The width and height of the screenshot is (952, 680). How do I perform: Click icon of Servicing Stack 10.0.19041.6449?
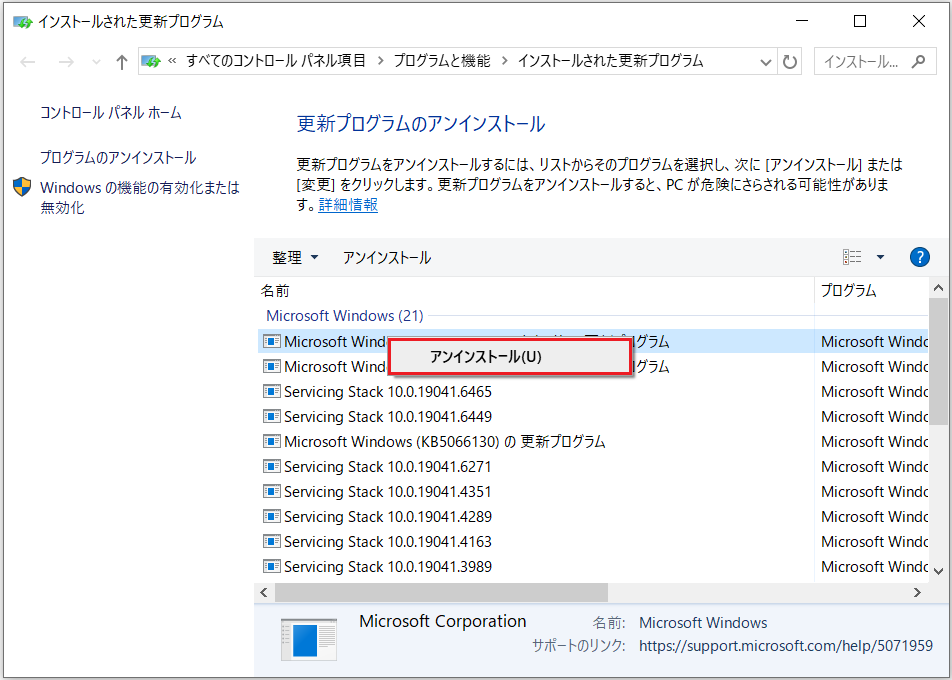point(271,416)
